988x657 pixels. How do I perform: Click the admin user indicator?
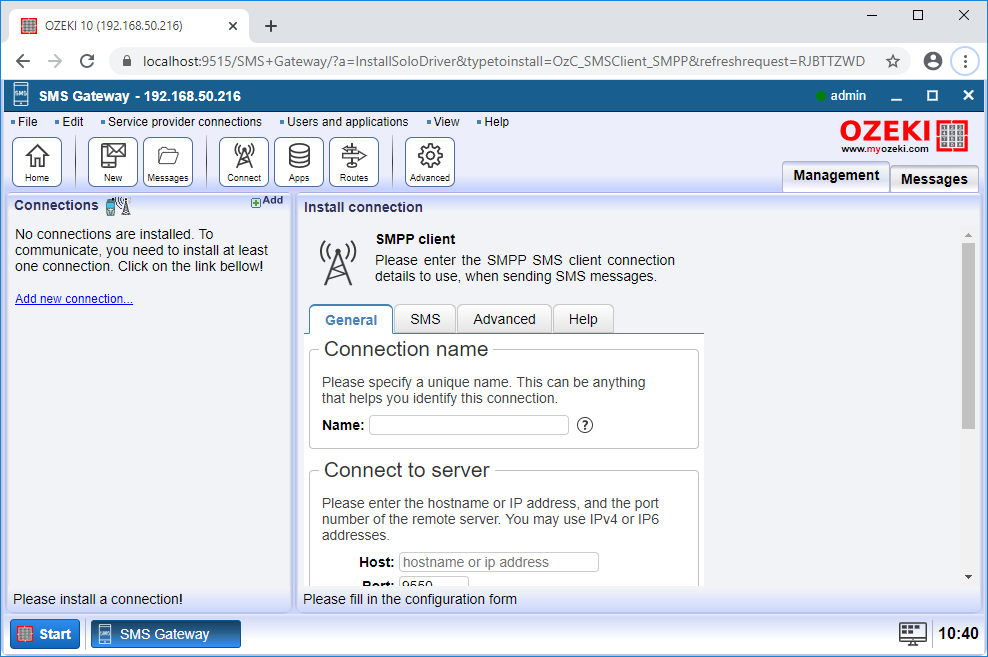(841, 96)
